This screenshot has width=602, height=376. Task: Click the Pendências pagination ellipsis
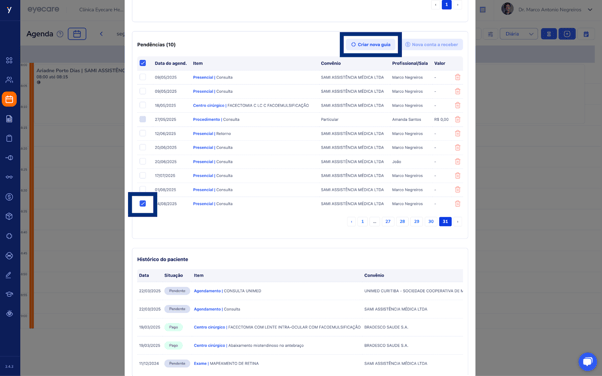(x=374, y=222)
